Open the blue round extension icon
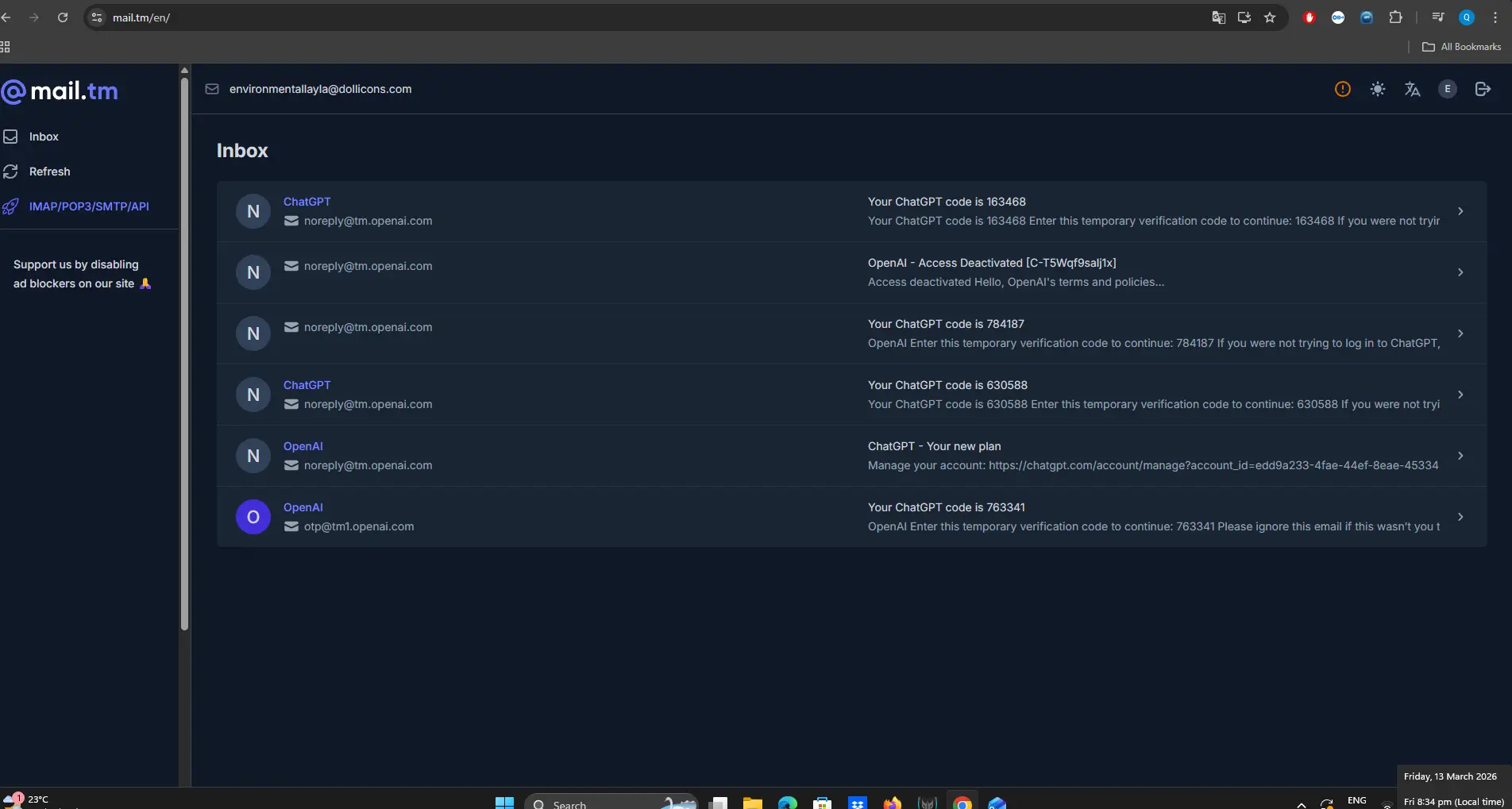Viewport: 1512px width, 809px height. [x=1367, y=17]
